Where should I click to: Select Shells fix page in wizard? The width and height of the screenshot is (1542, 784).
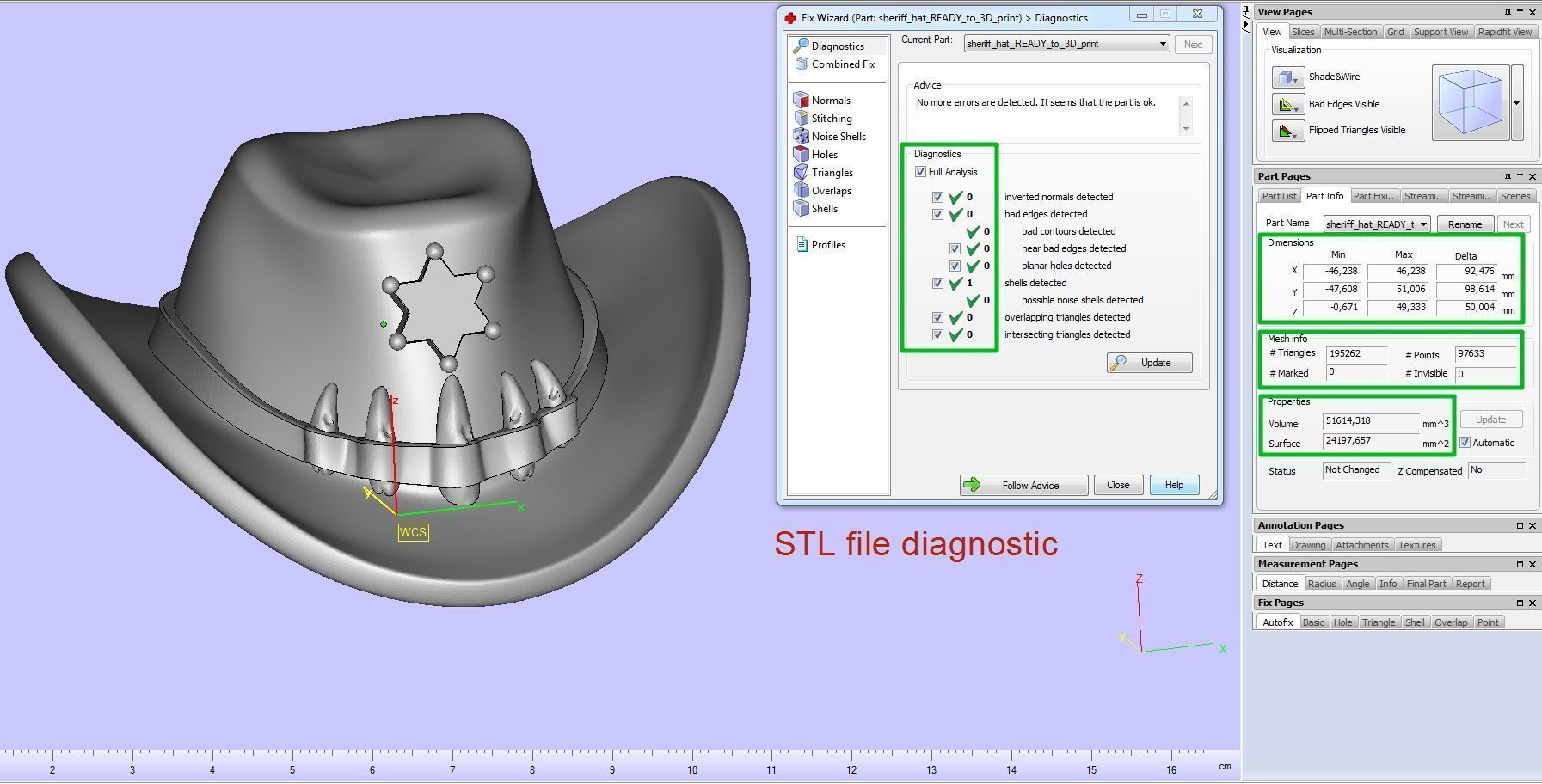coord(815,209)
